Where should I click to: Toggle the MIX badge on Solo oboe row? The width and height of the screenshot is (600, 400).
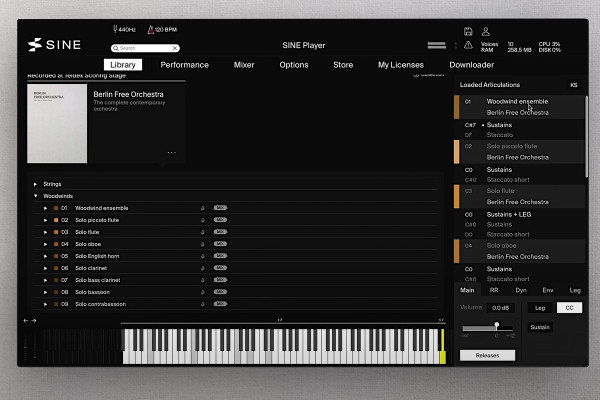(x=220, y=244)
